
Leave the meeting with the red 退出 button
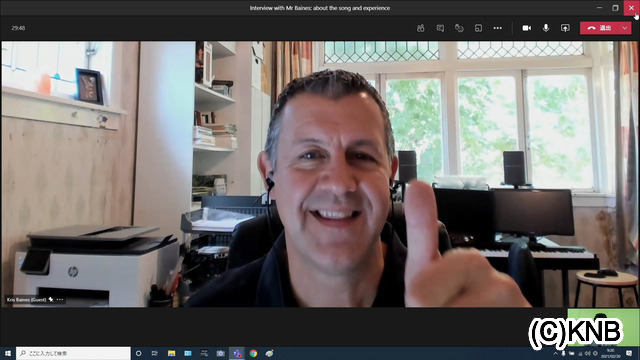600,28
